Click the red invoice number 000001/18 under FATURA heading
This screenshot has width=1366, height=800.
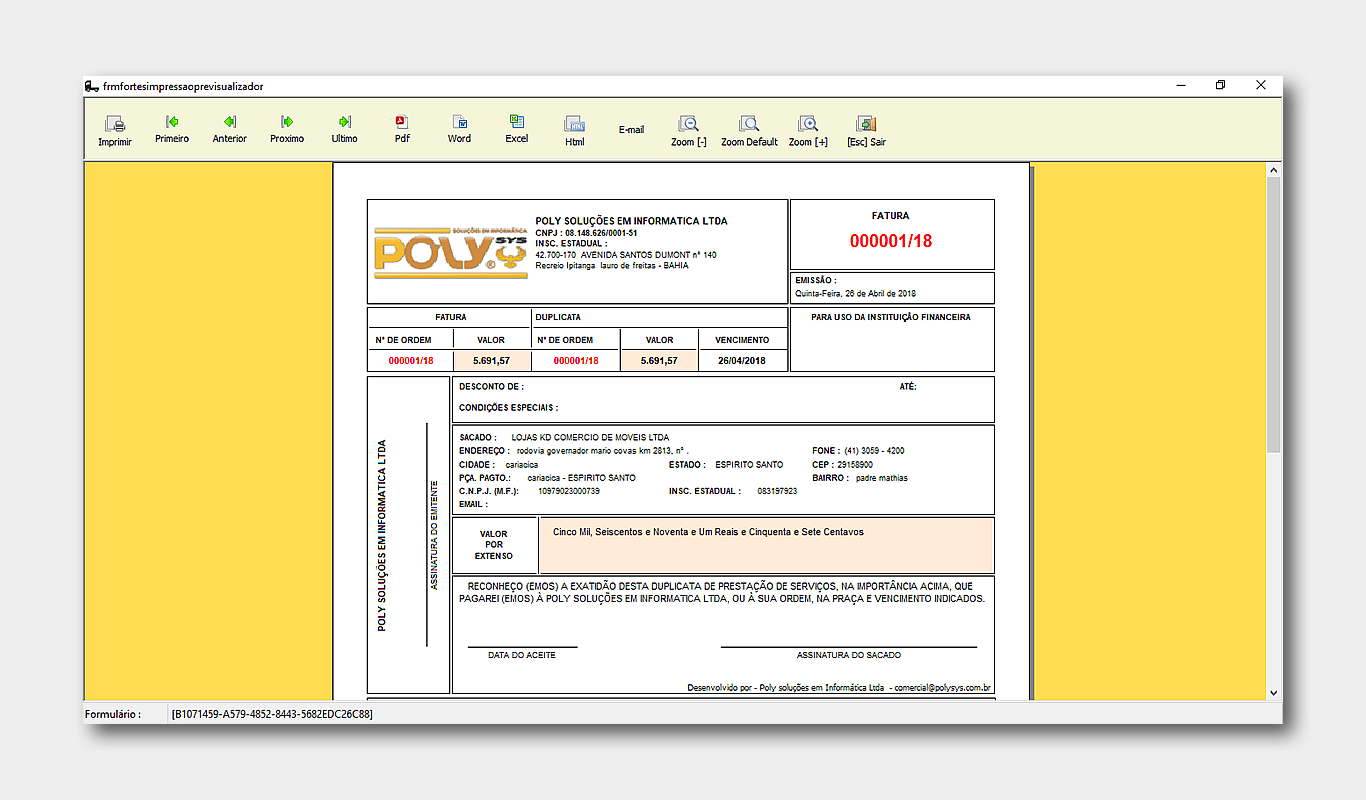tap(891, 241)
